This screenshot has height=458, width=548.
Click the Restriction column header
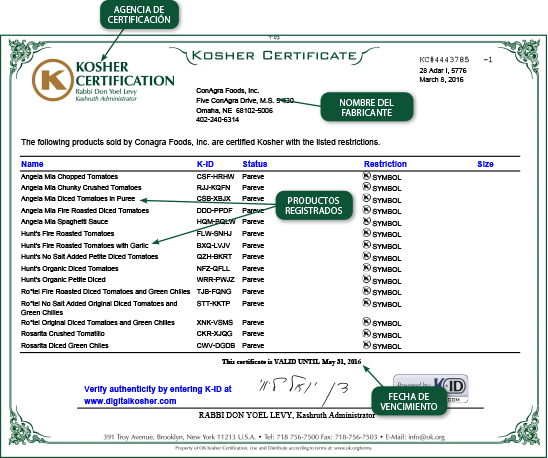(385, 164)
